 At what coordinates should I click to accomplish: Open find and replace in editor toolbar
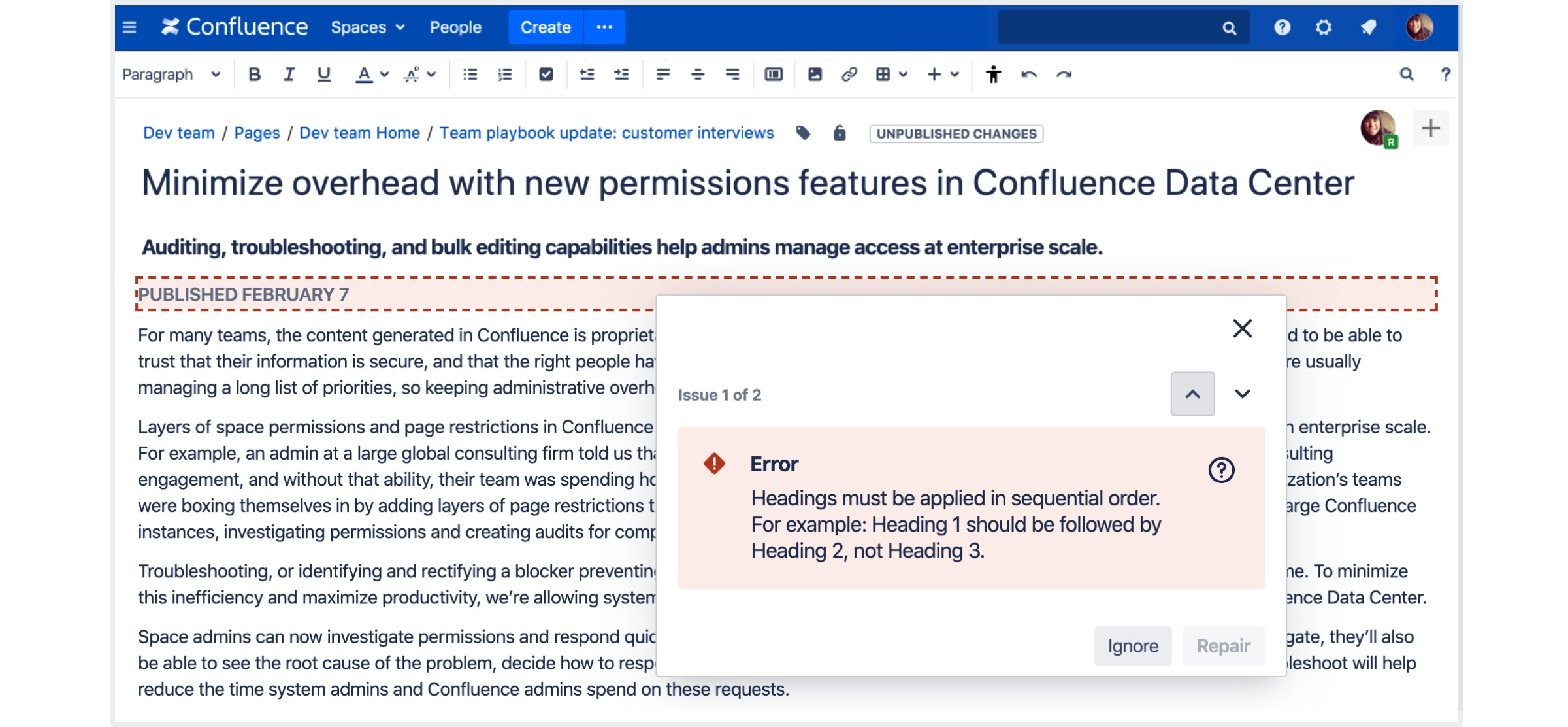1407,75
